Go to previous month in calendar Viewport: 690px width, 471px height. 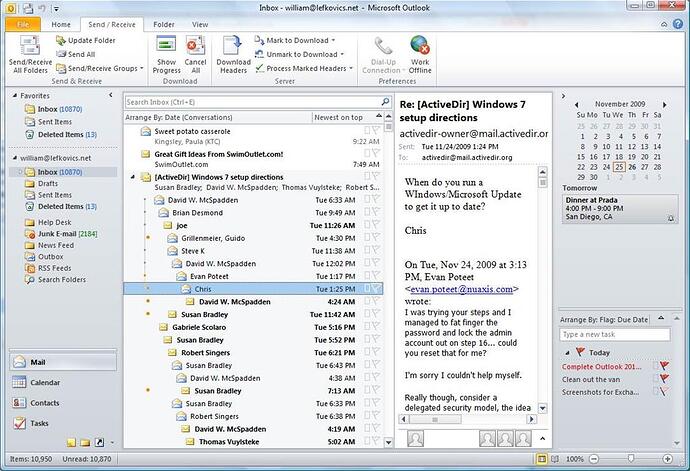tap(576, 105)
